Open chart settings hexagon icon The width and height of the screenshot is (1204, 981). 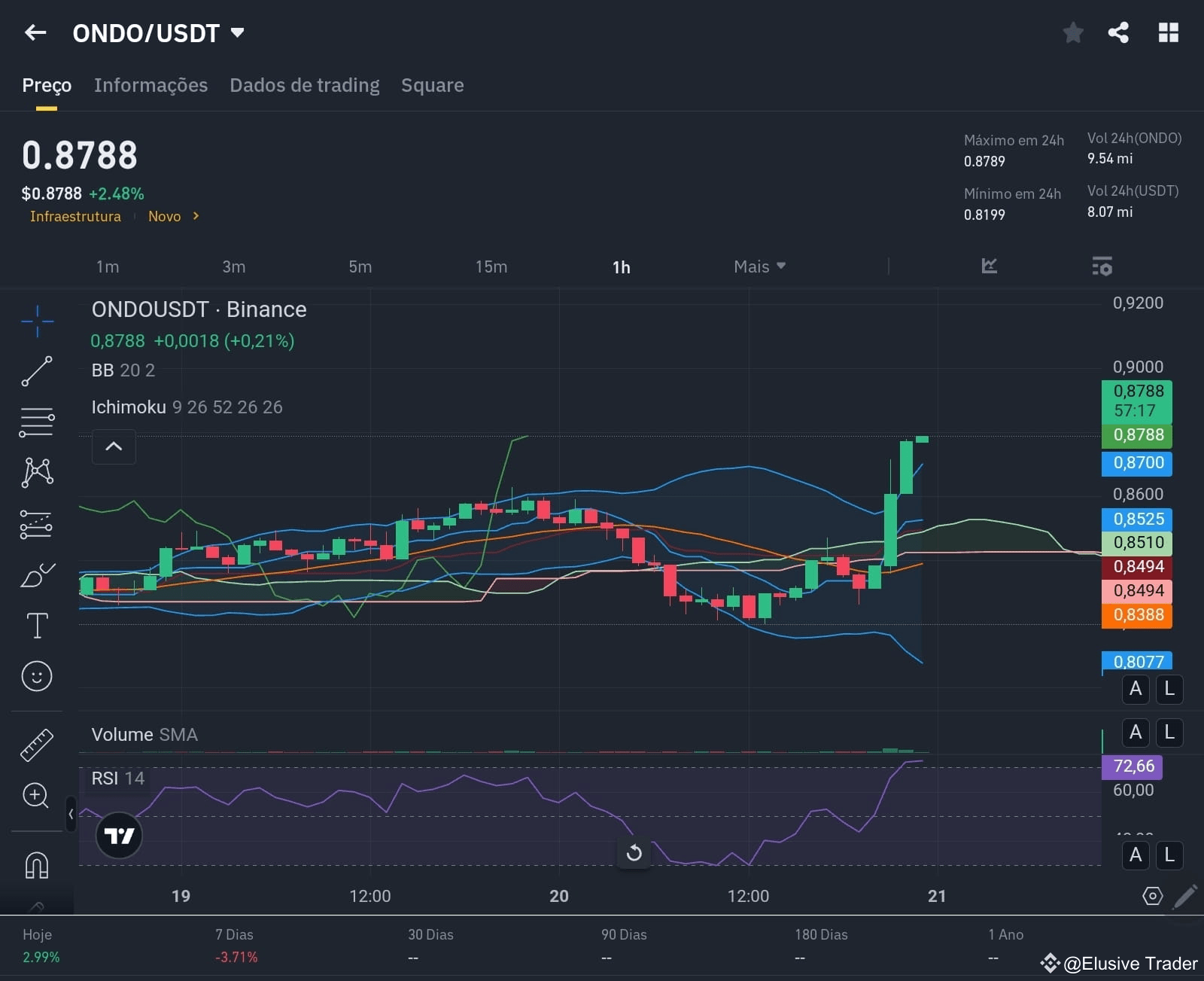[x=1152, y=896]
